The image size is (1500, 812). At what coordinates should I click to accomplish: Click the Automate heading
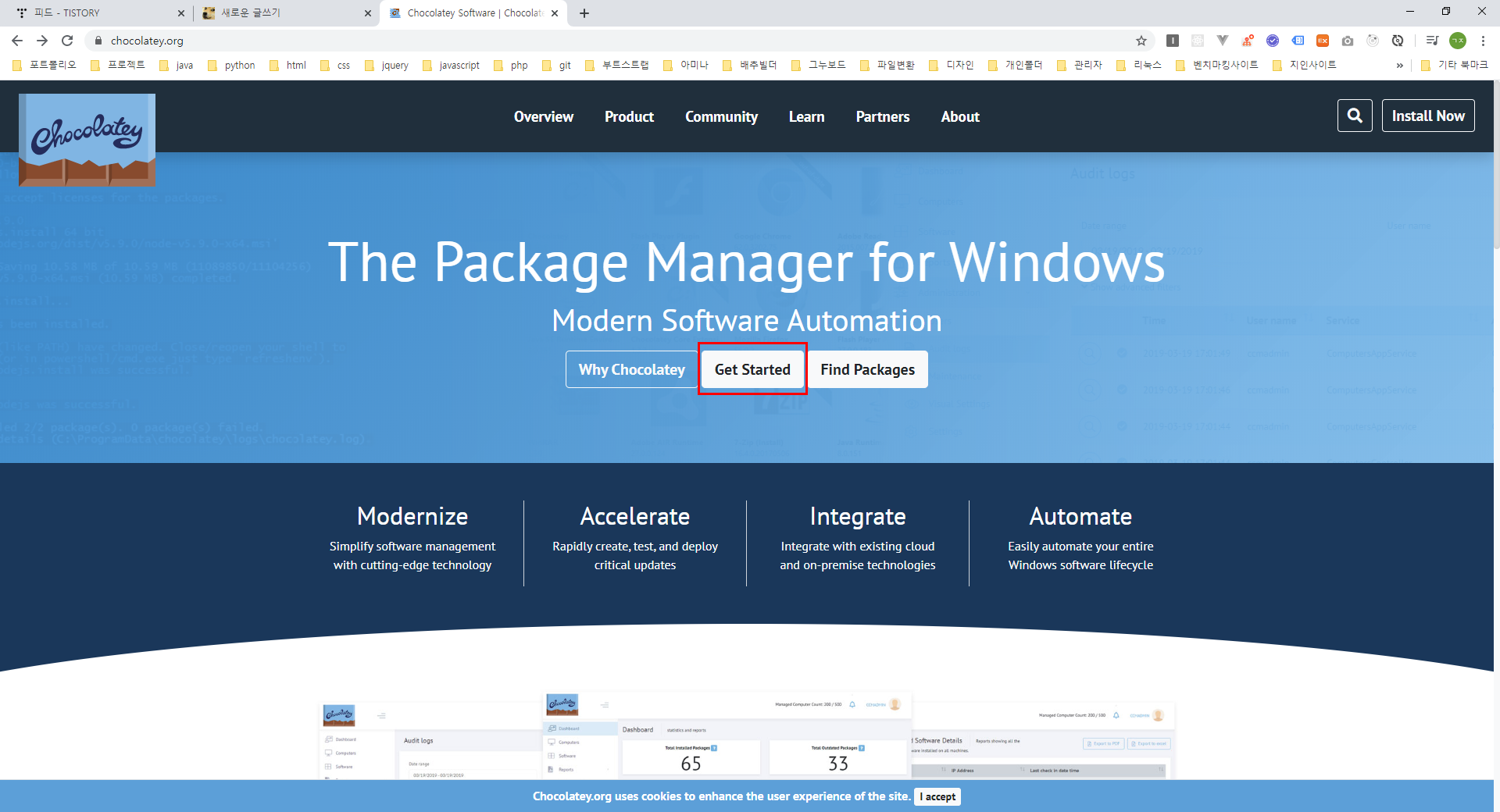[1080, 516]
